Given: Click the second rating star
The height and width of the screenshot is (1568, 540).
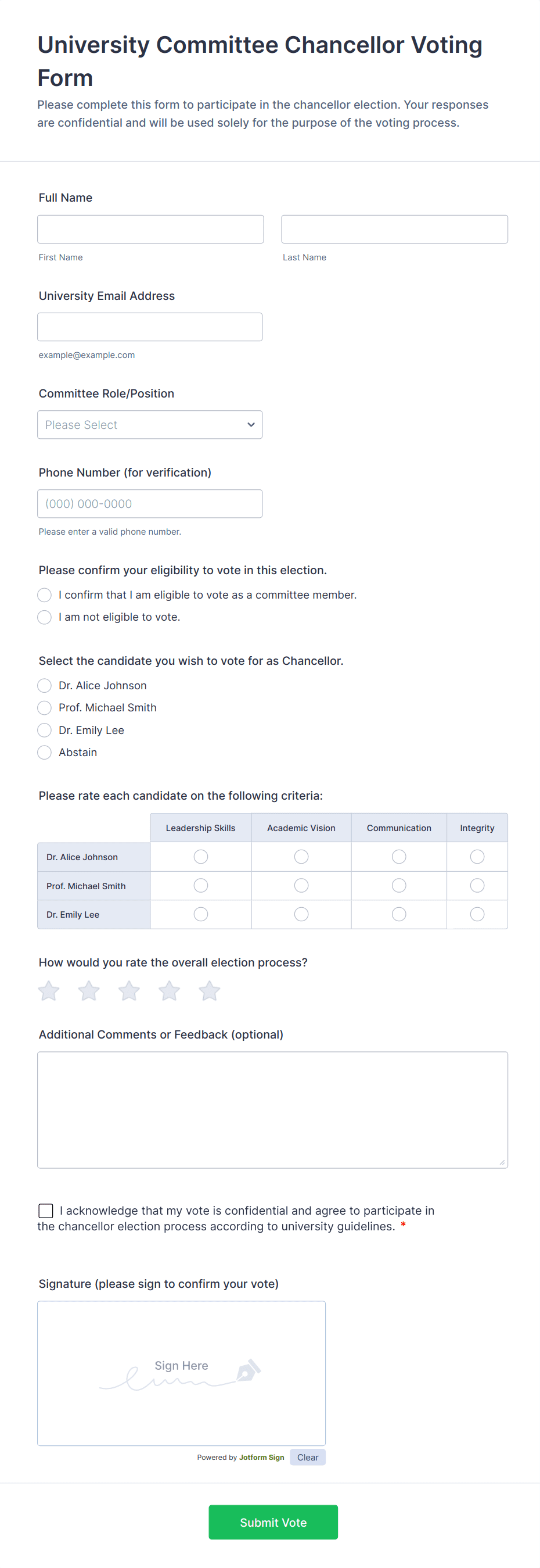Looking at the screenshot, I should (x=89, y=990).
